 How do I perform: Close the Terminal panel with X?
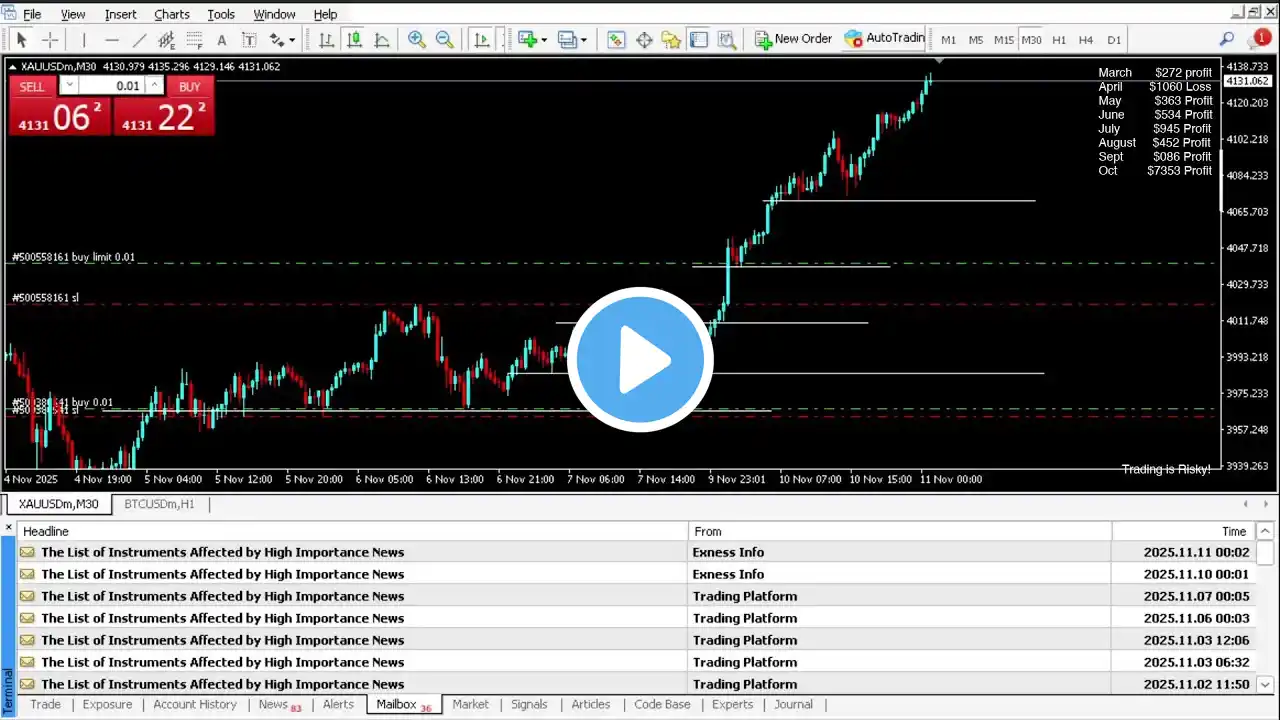pos(9,527)
